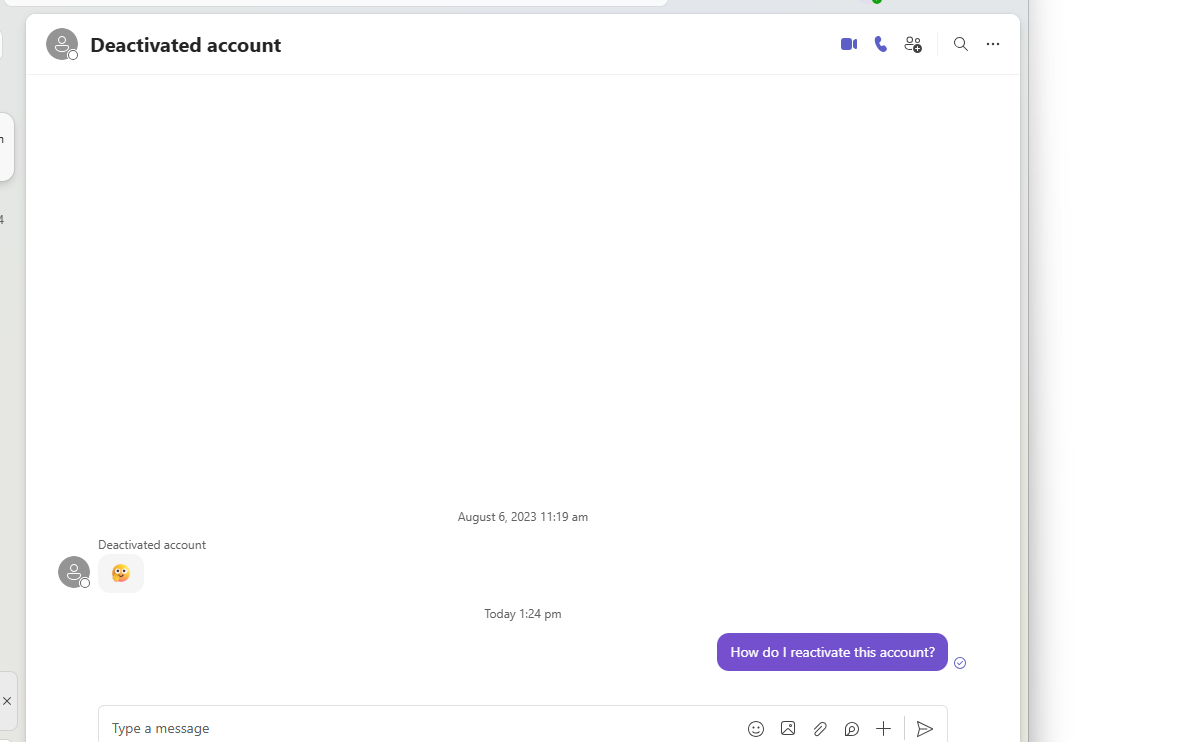Click the 'Deactivated account' sender name label
The height and width of the screenshot is (742, 1185).
point(152,545)
